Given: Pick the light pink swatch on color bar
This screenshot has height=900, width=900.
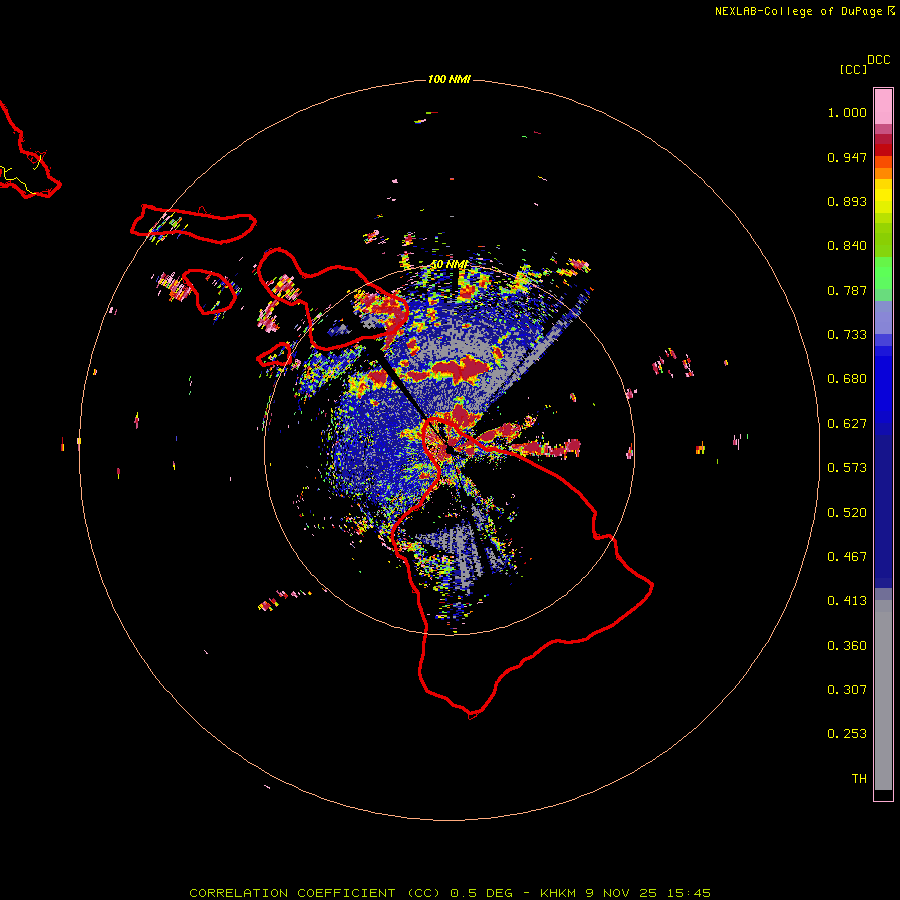Looking at the screenshot, I should [883, 107].
